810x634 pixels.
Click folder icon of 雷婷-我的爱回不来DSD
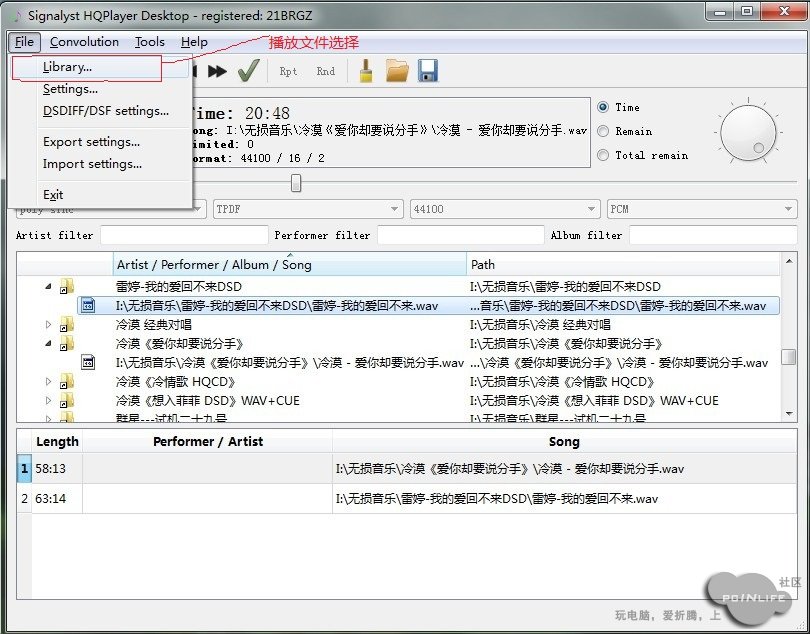tap(67, 286)
